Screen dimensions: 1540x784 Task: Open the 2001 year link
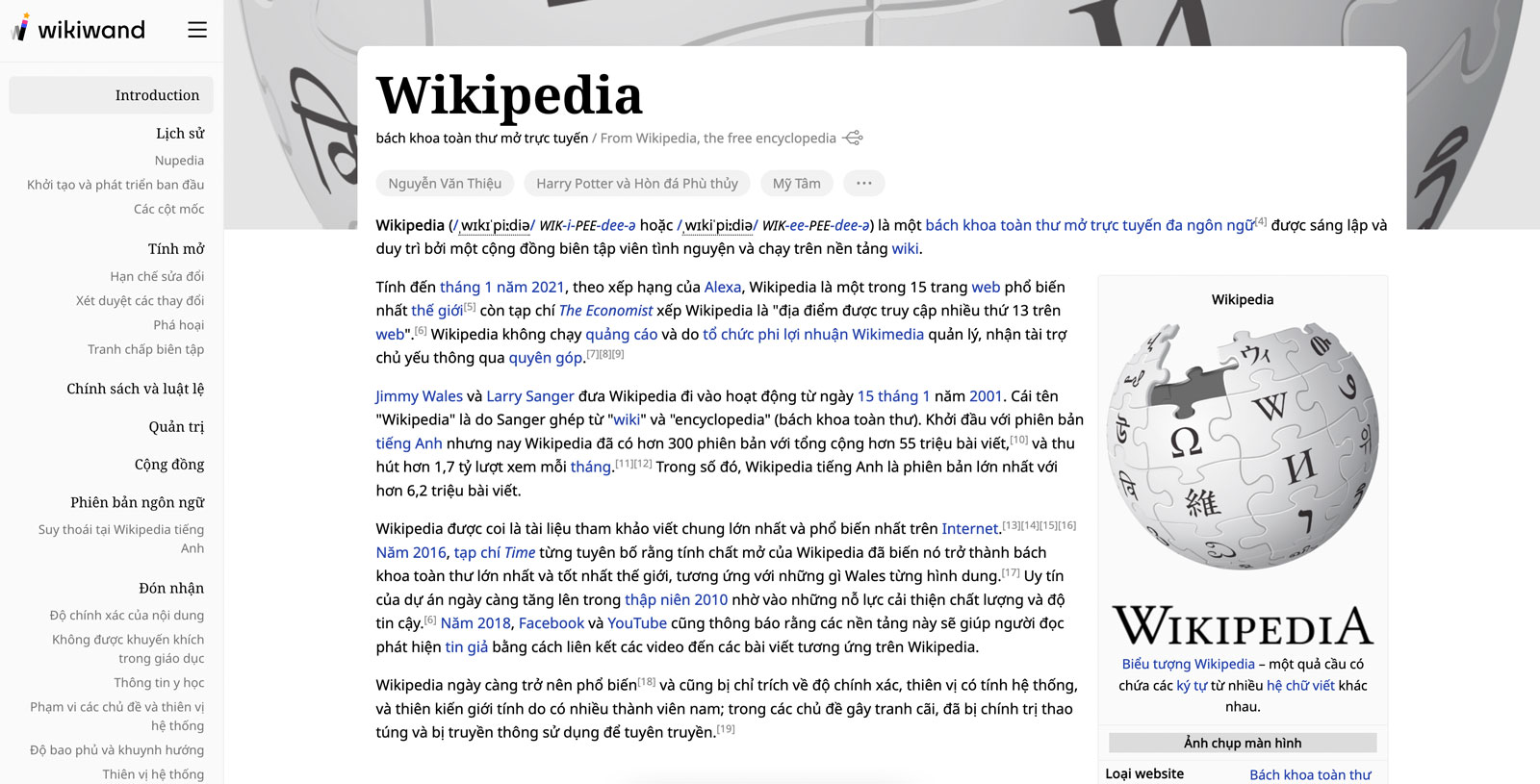pos(986,396)
